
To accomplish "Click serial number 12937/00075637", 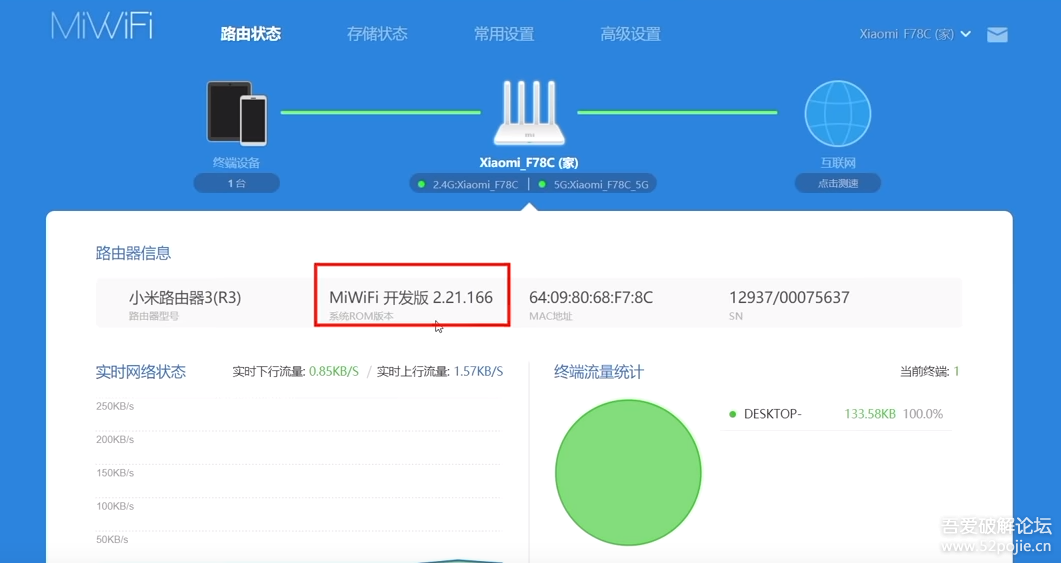I will [789, 297].
